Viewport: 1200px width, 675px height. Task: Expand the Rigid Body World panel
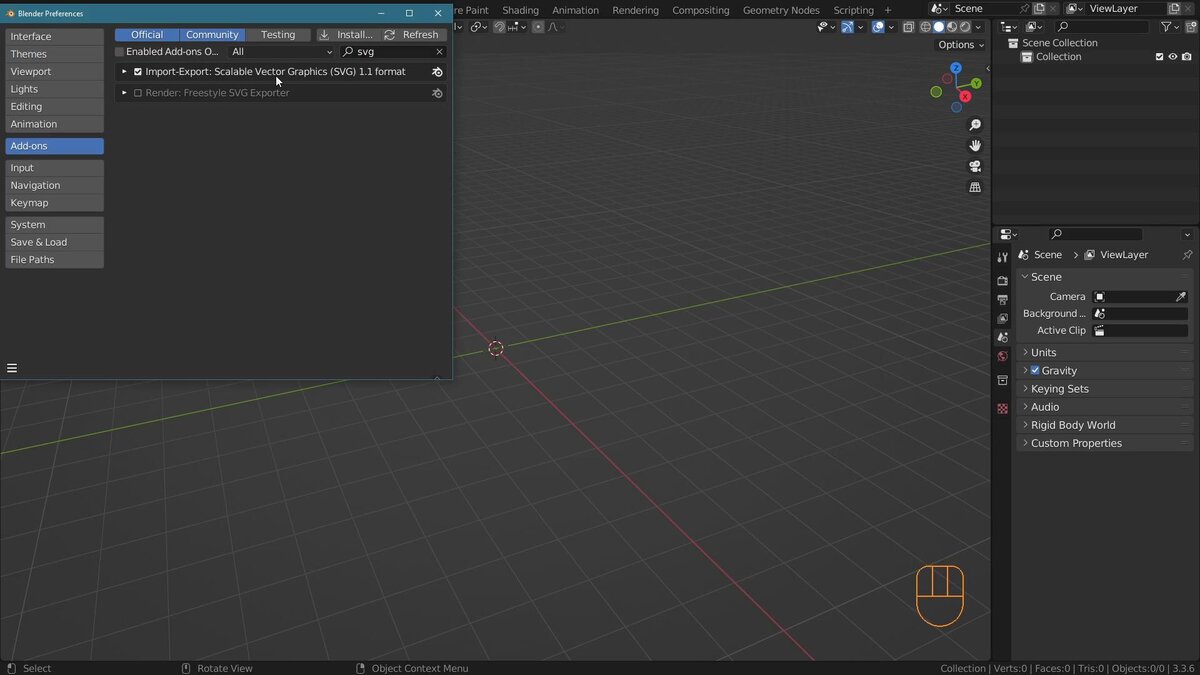[1105, 425]
